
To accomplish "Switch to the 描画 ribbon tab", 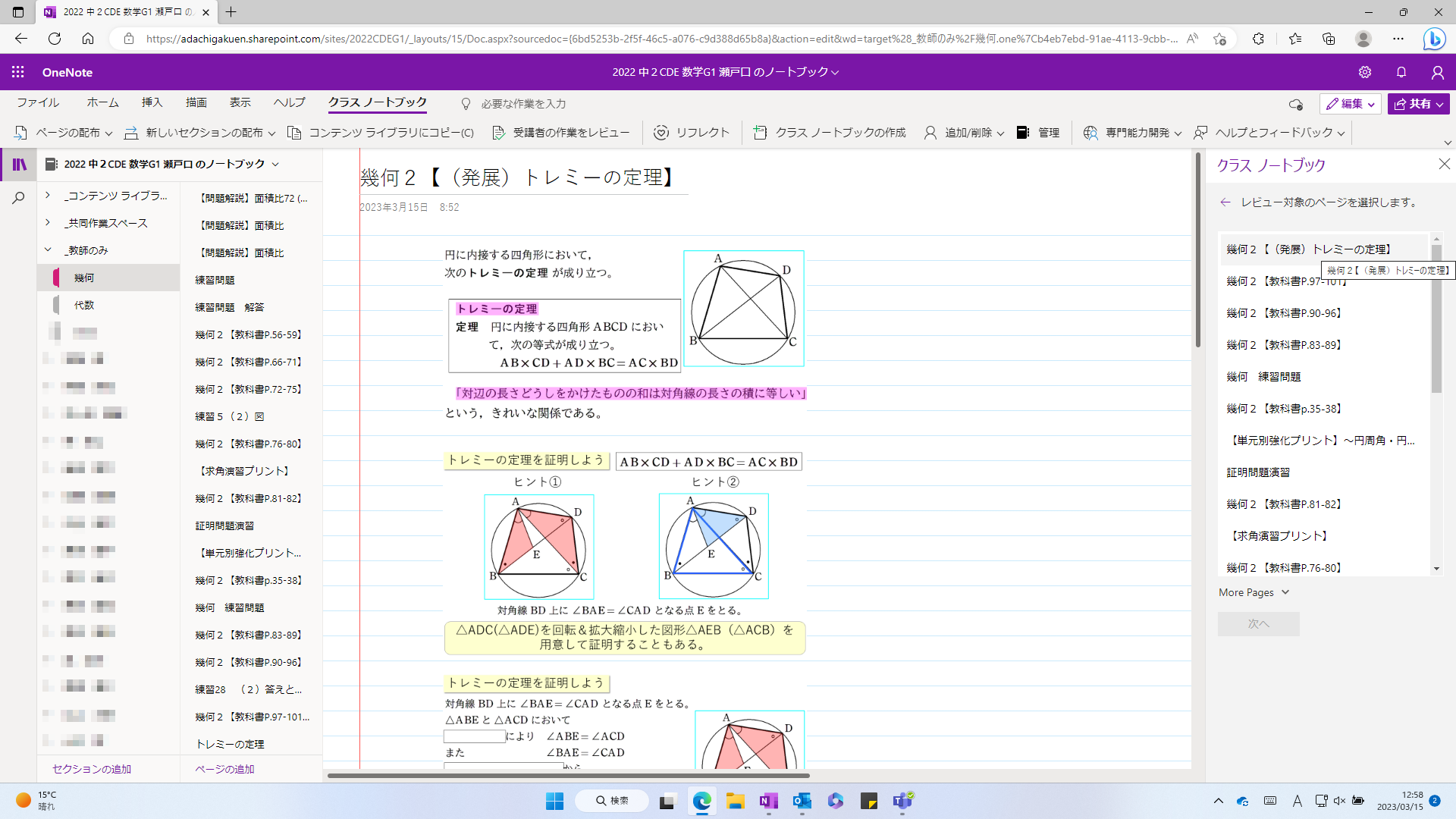I will [x=196, y=102].
